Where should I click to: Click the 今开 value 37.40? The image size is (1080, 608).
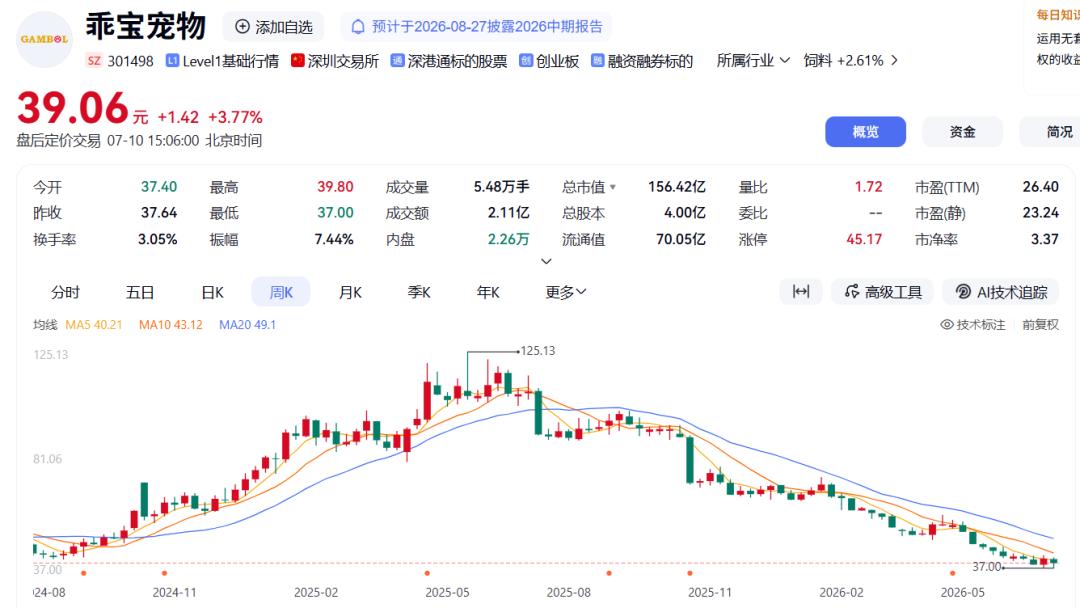point(159,187)
